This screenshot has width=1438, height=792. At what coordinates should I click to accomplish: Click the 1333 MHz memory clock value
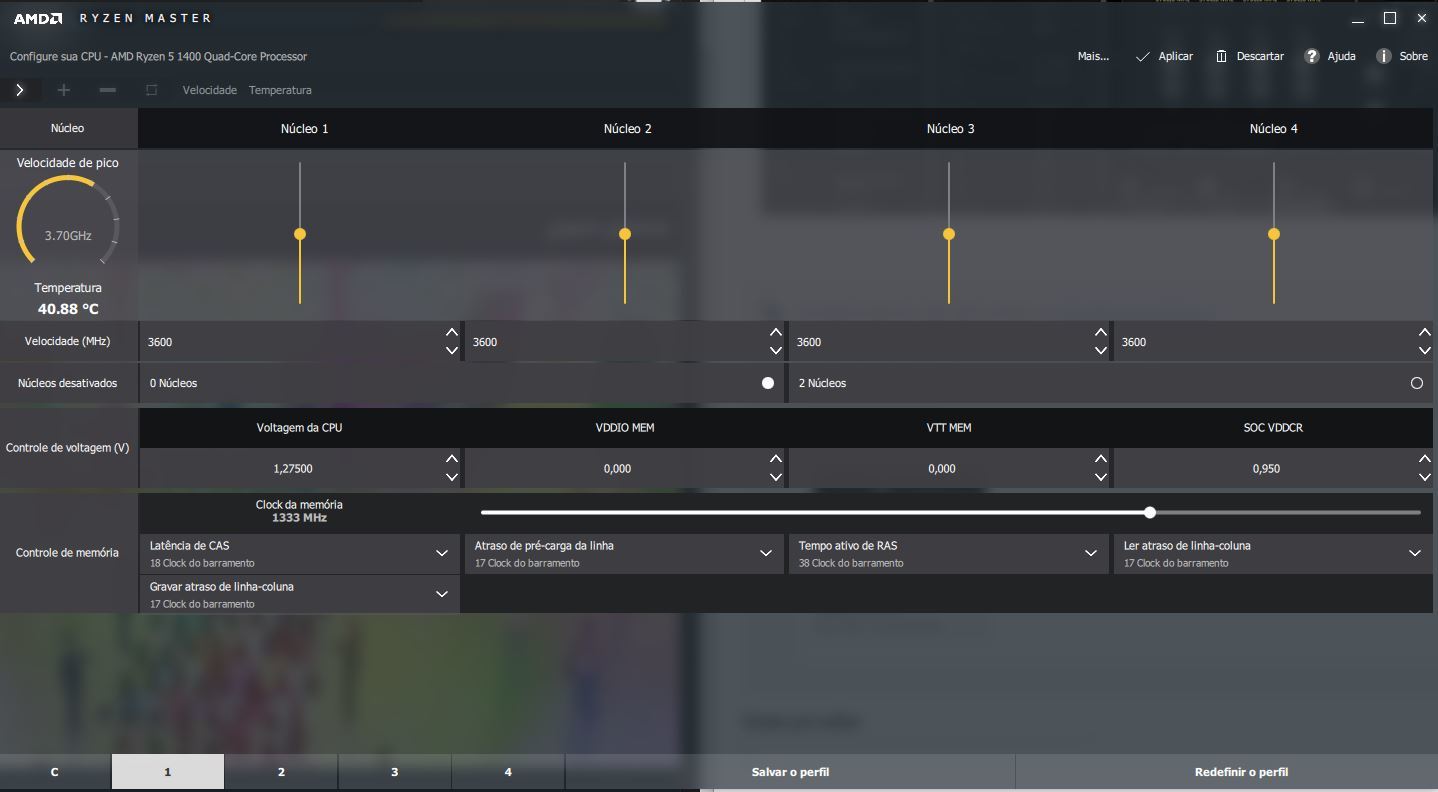click(299, 518)
